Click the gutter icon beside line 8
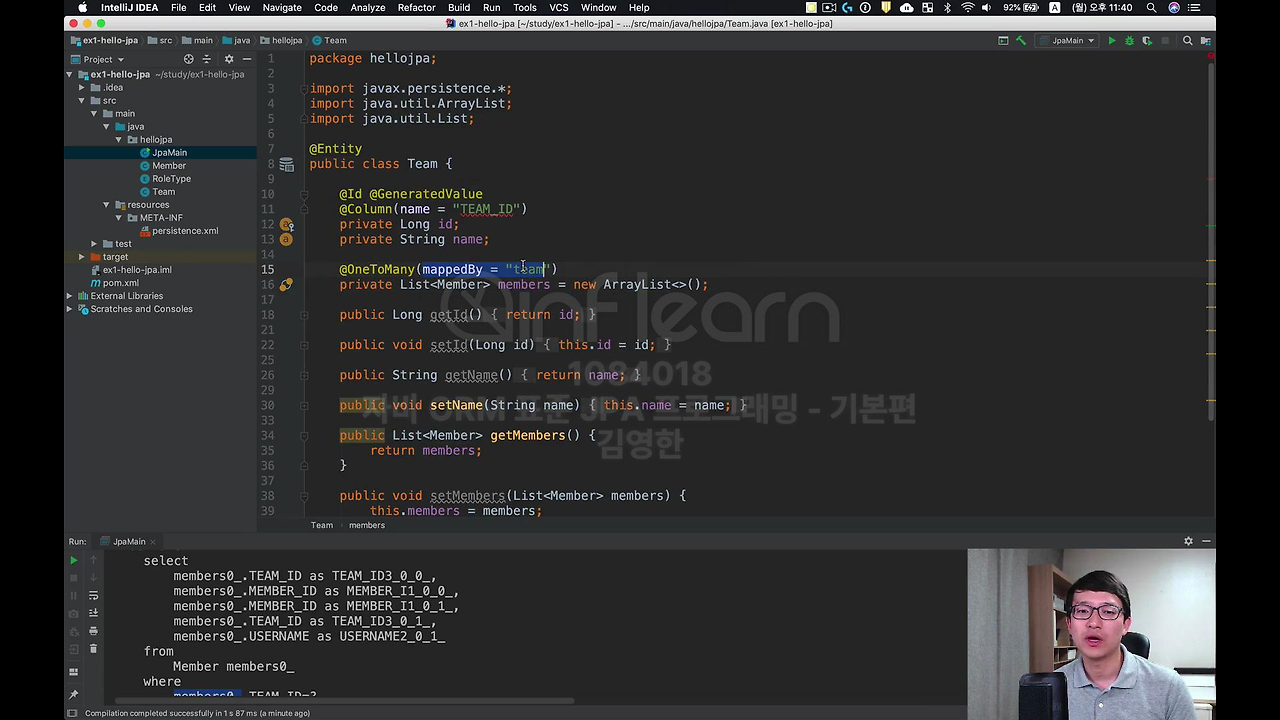The height and width of the screenshot is (720, 1280). tap(286, 164)
